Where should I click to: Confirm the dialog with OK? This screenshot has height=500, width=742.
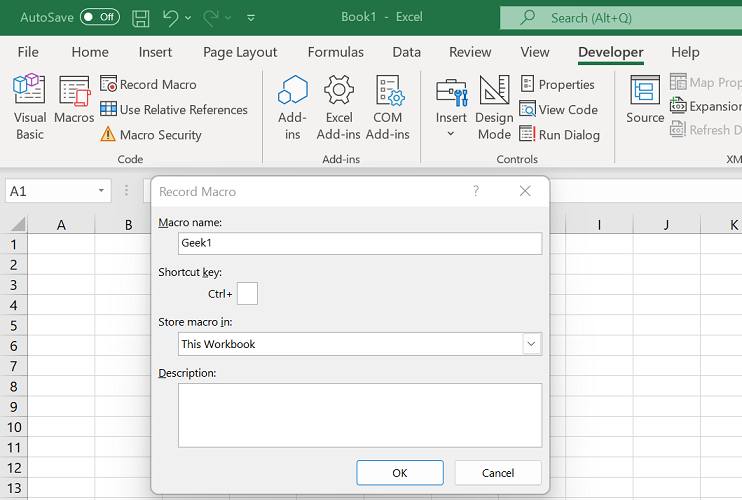coord(399,473)
